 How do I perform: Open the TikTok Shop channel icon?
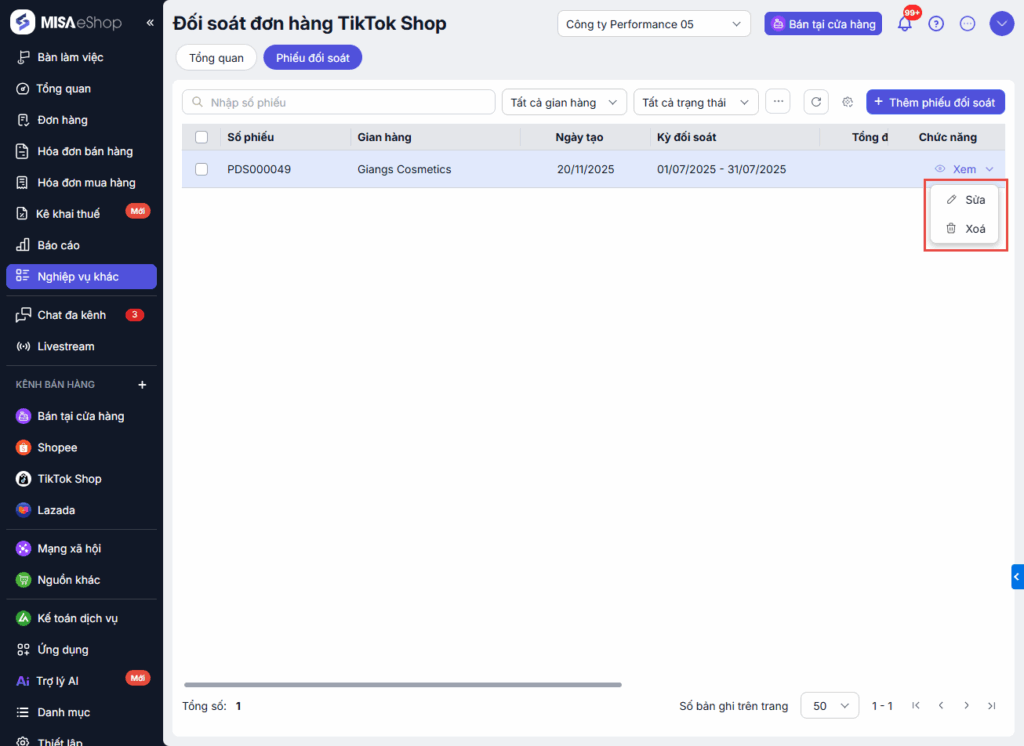coord(24,479)
